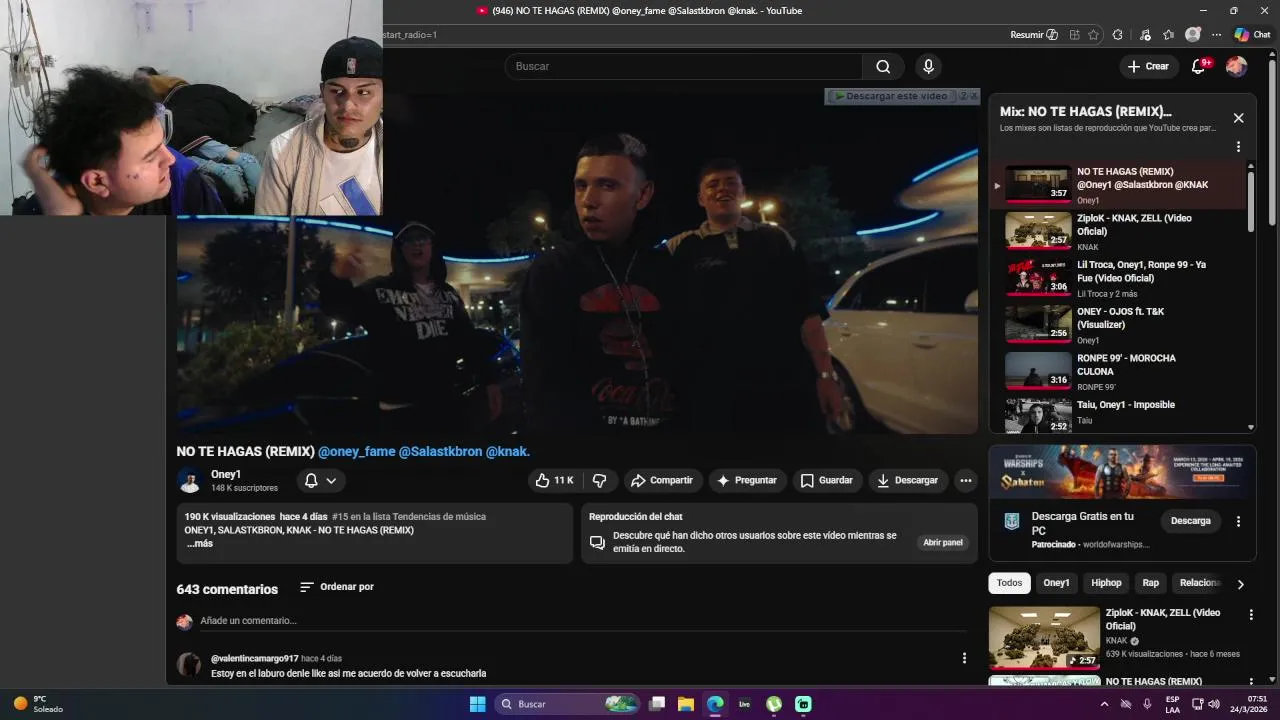Add page to favorites with the star icon
This screenshot has height=720, width=1280.
1094,35
